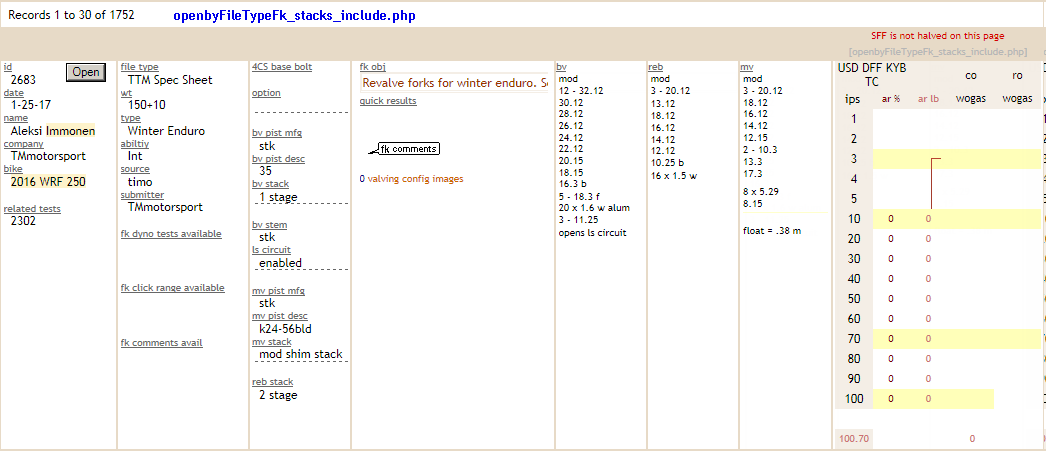Click the reb column header link
1046x451 pixels.
(x=656, y=67)
